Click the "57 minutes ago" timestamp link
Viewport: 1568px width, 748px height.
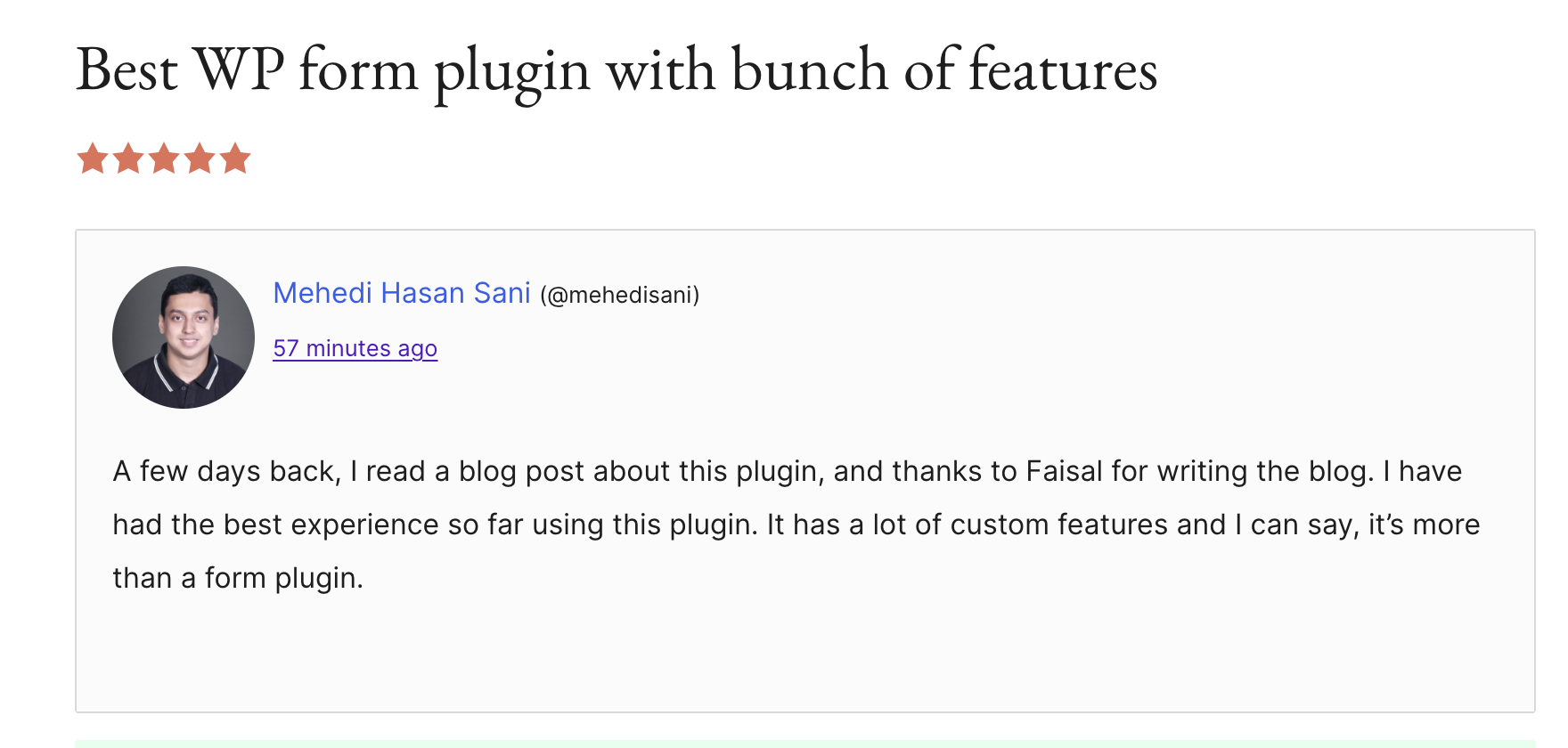pos(355,348)
